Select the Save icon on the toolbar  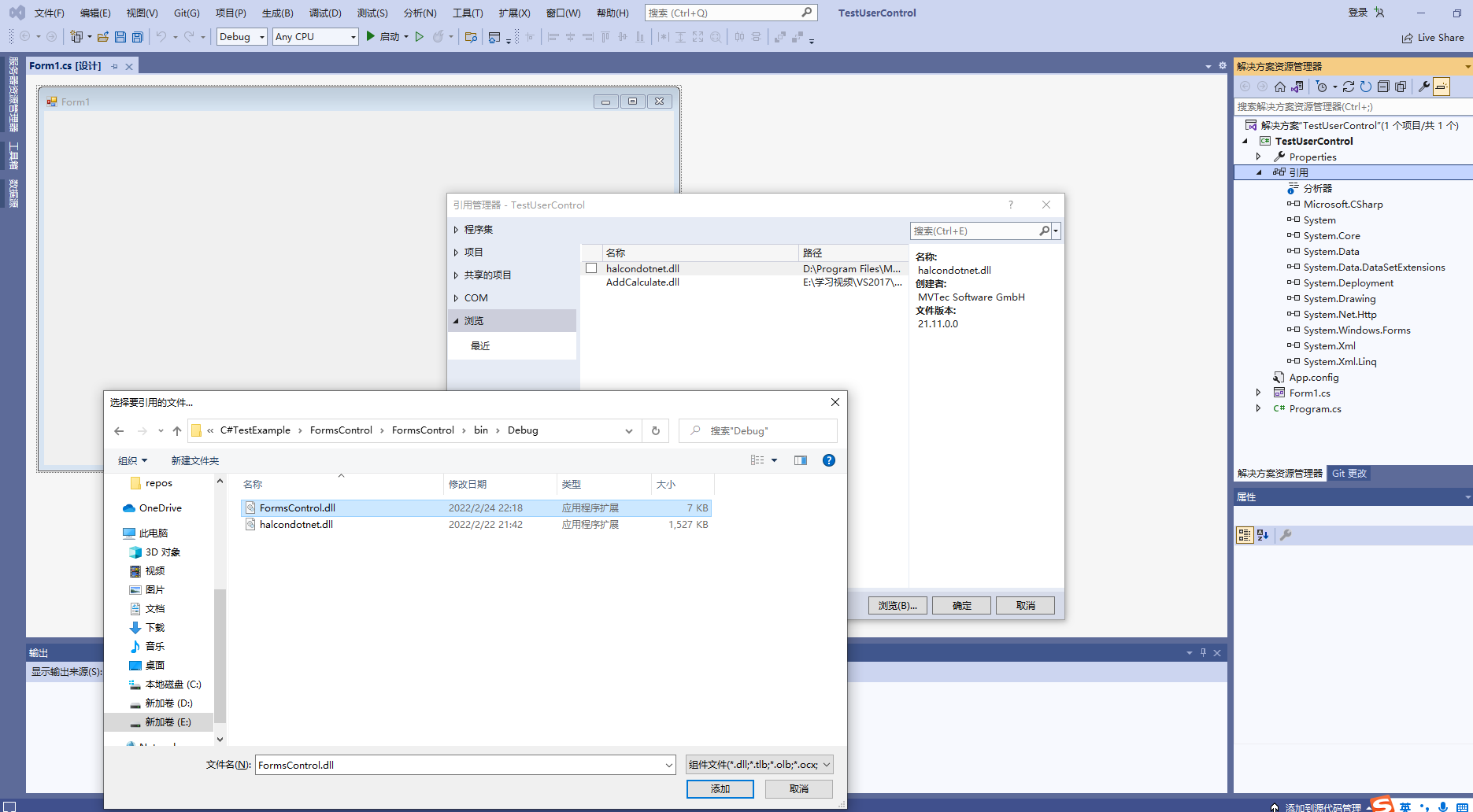point(120,36)
